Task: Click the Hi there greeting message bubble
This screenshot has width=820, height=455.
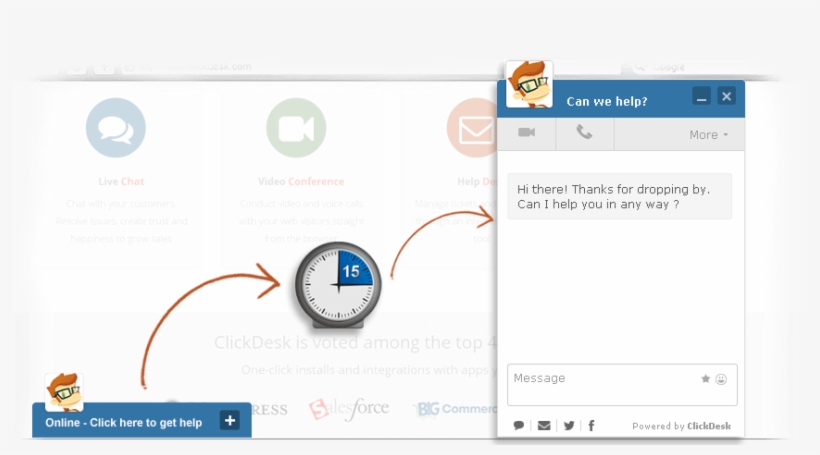Action: (620, 196)
